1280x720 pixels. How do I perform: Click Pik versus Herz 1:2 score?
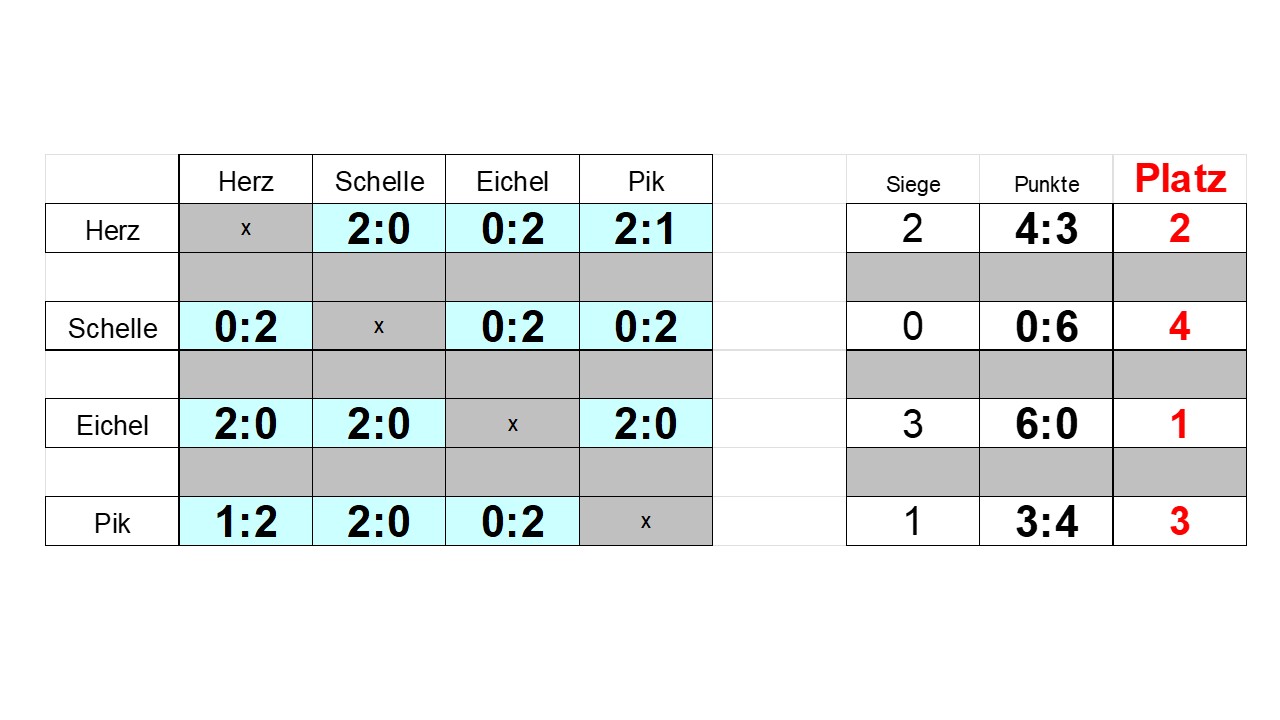246,521
